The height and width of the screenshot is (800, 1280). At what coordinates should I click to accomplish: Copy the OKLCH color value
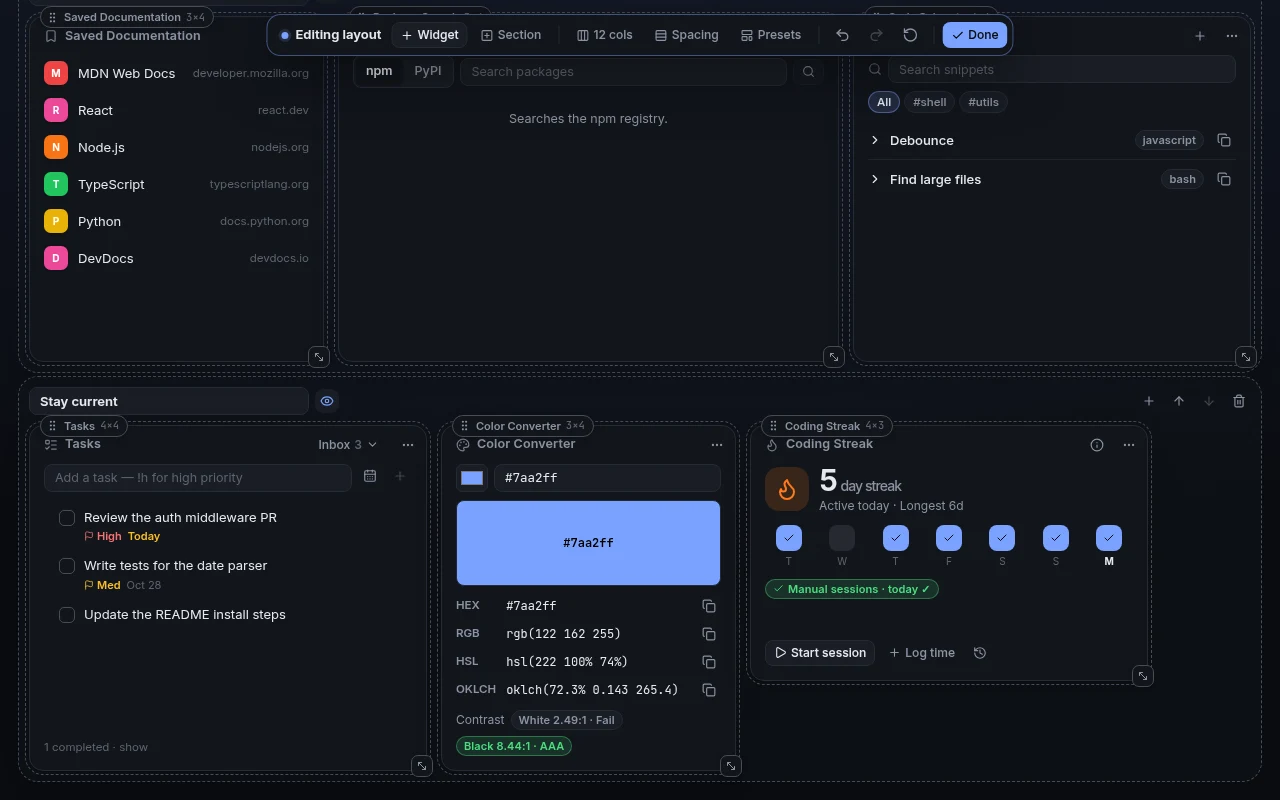tap(709, 690)
